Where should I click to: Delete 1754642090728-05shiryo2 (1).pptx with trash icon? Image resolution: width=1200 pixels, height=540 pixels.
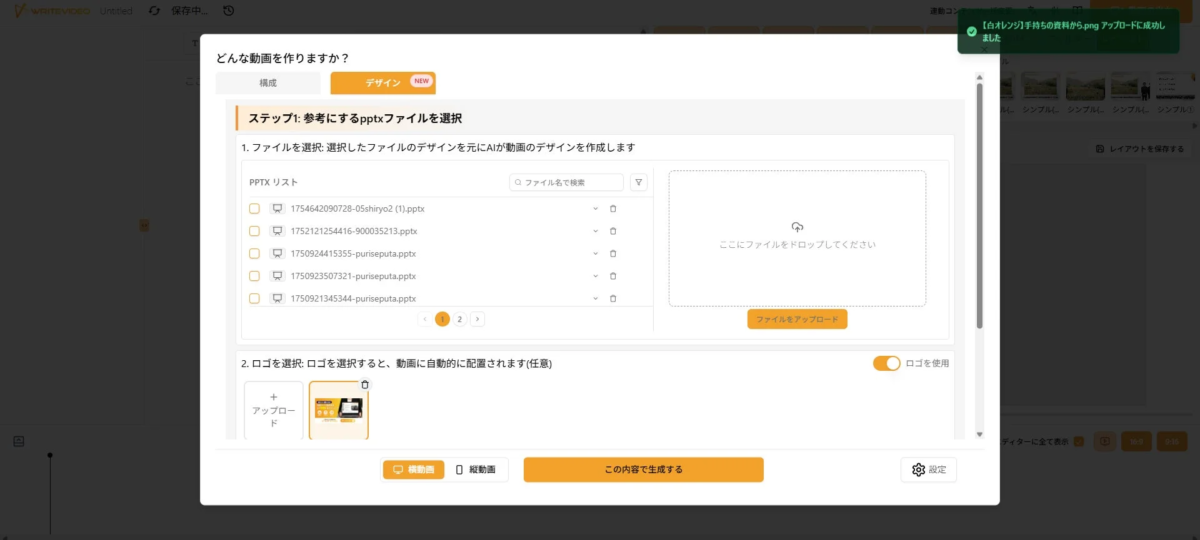click(x=613, y=209)
